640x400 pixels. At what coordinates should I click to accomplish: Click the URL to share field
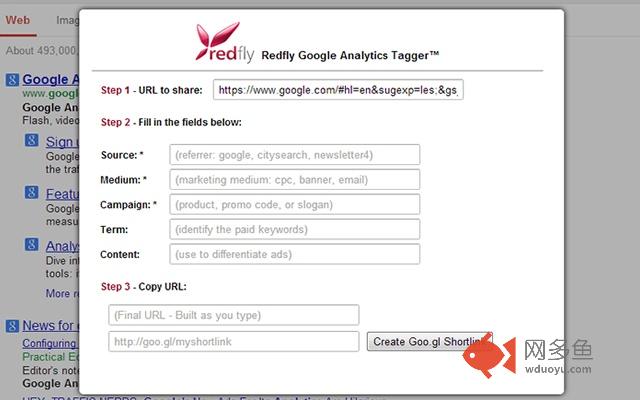(x=338, y=90)
